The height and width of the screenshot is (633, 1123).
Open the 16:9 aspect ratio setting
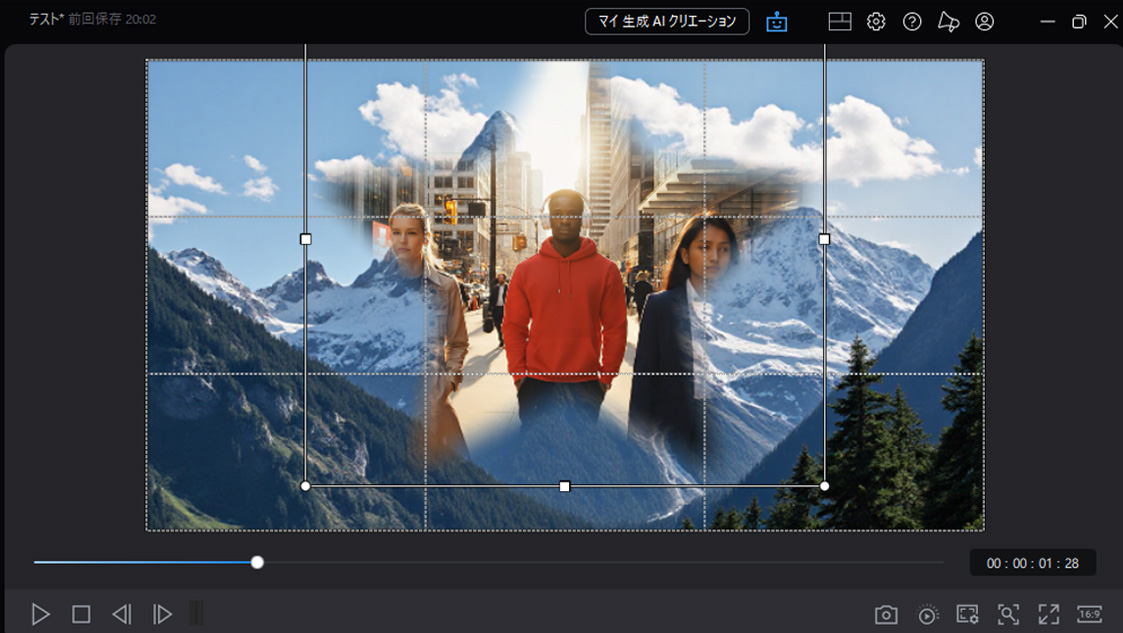(1088, 613)
